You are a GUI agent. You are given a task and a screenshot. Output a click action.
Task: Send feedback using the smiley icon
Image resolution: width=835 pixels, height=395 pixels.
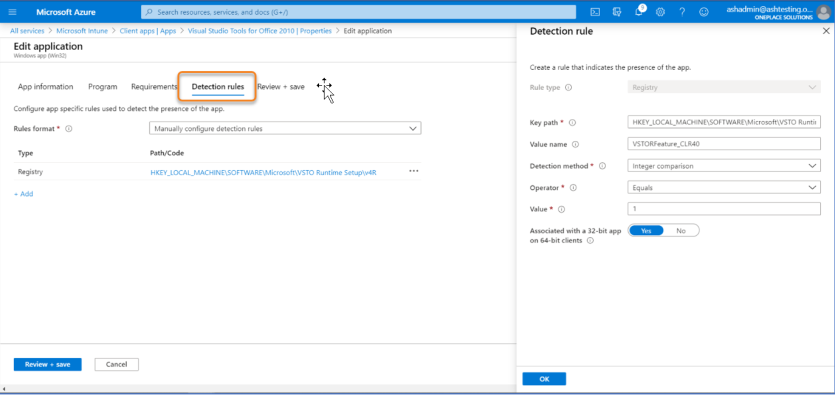click(703, 12)
